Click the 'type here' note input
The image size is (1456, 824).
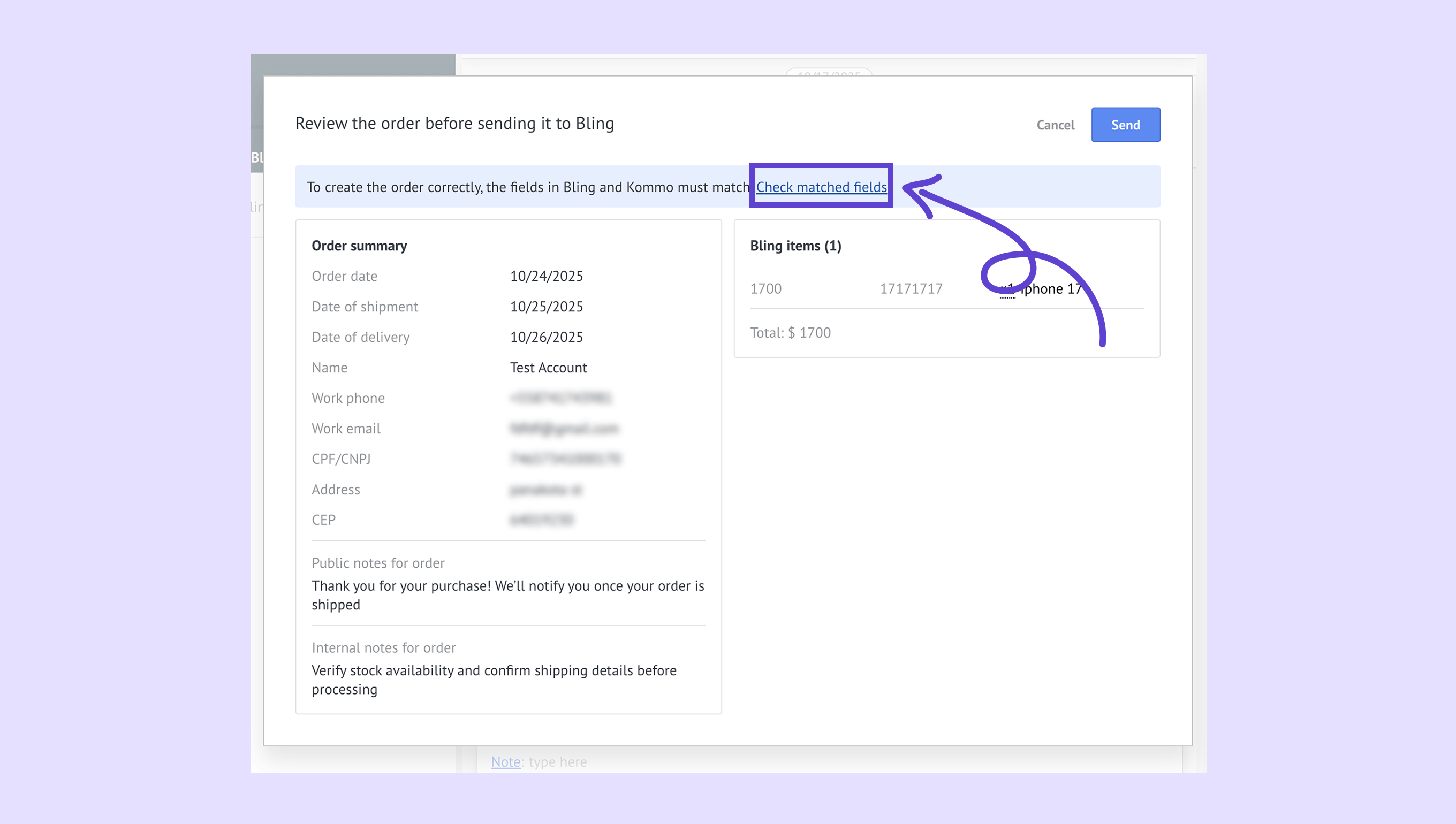click(x=558, y=762)
